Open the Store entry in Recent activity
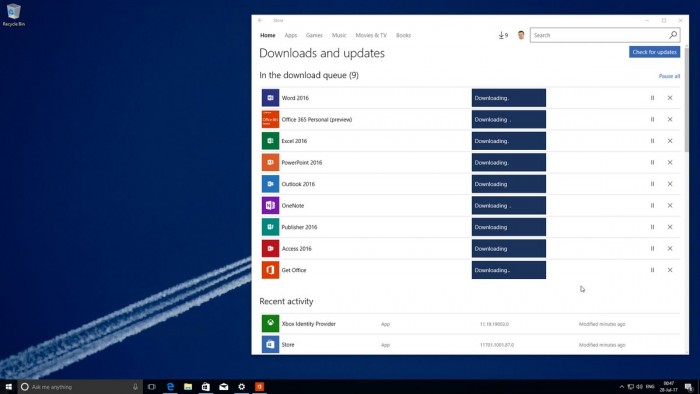Viewport: 700px width, 394px height. 471,344
